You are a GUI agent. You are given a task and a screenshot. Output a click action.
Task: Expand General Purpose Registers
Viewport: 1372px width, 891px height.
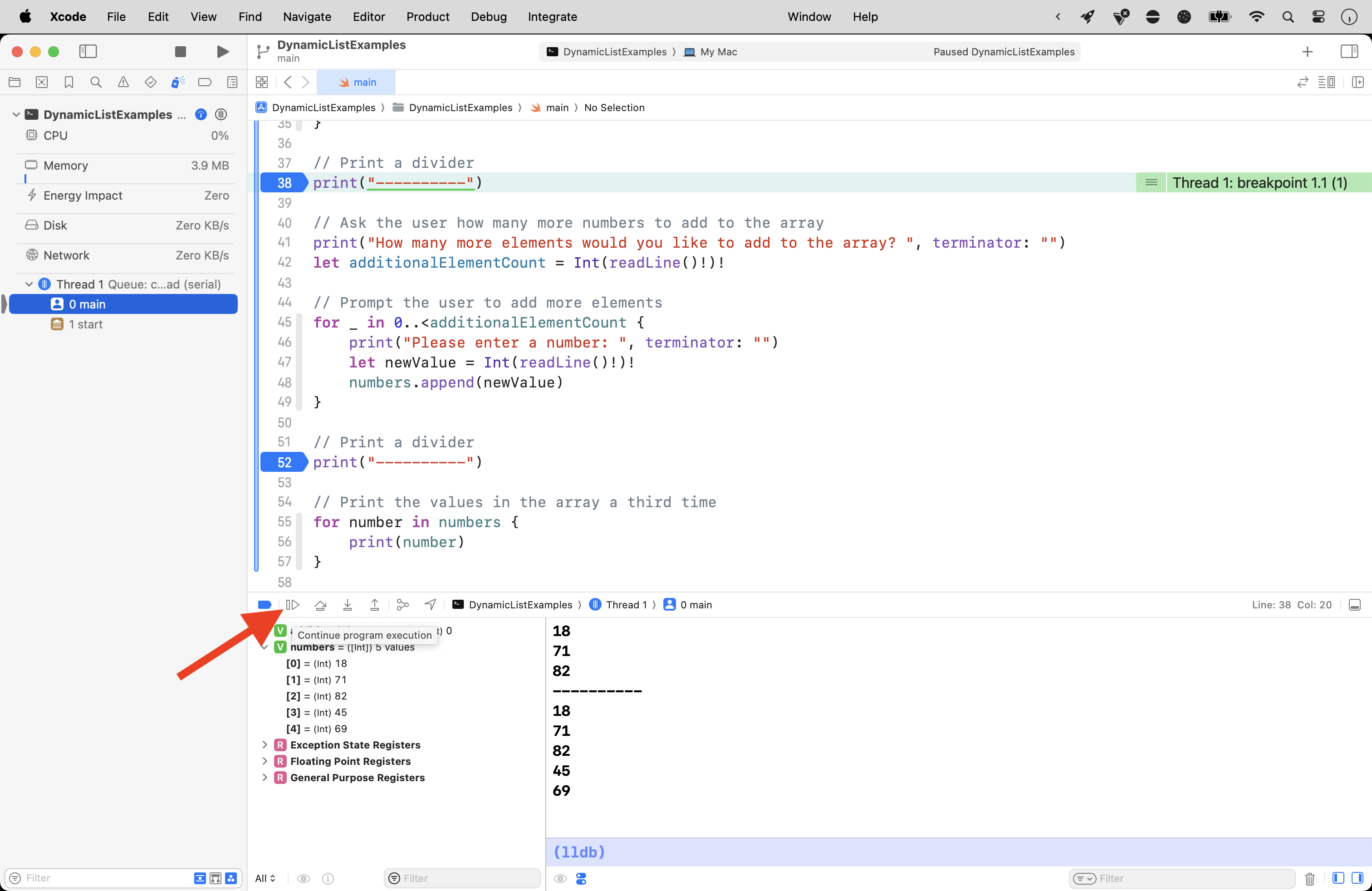[x=265, y=778]
